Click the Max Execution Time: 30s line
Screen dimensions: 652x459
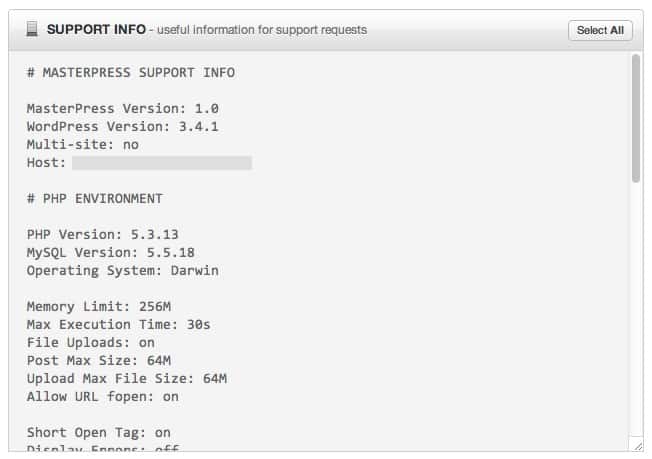119,324
